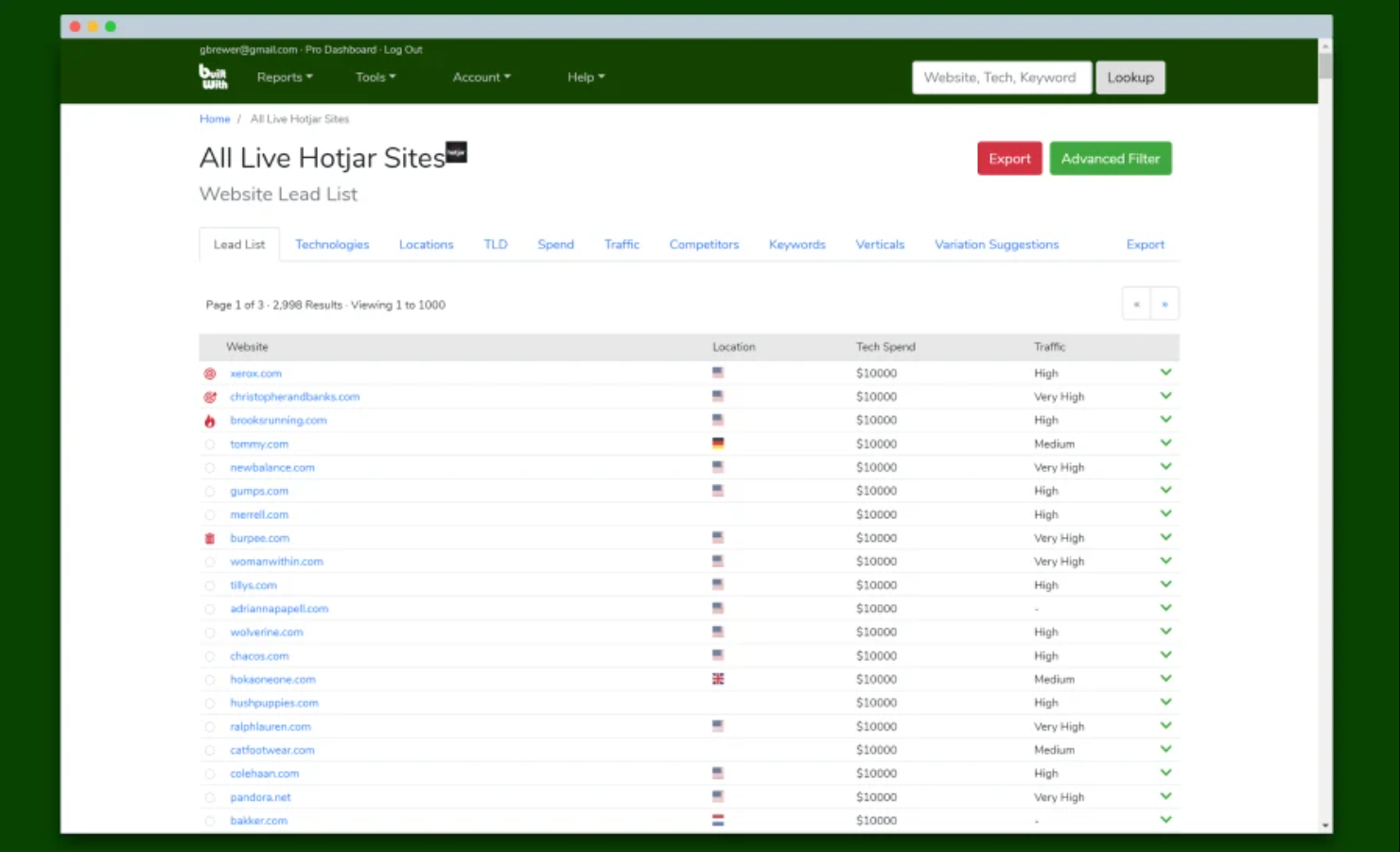Go to next results page arrow

[1164, 304]
